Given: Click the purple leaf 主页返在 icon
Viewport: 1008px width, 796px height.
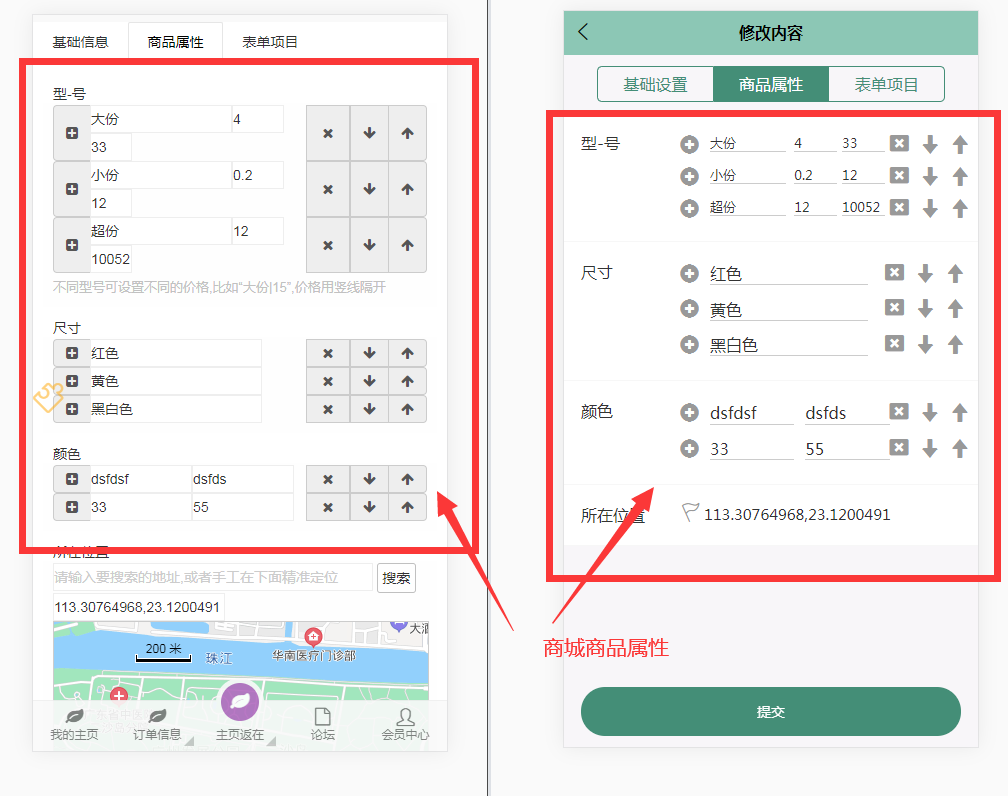Looking at the screenshot, I should [x=240, y=702].
